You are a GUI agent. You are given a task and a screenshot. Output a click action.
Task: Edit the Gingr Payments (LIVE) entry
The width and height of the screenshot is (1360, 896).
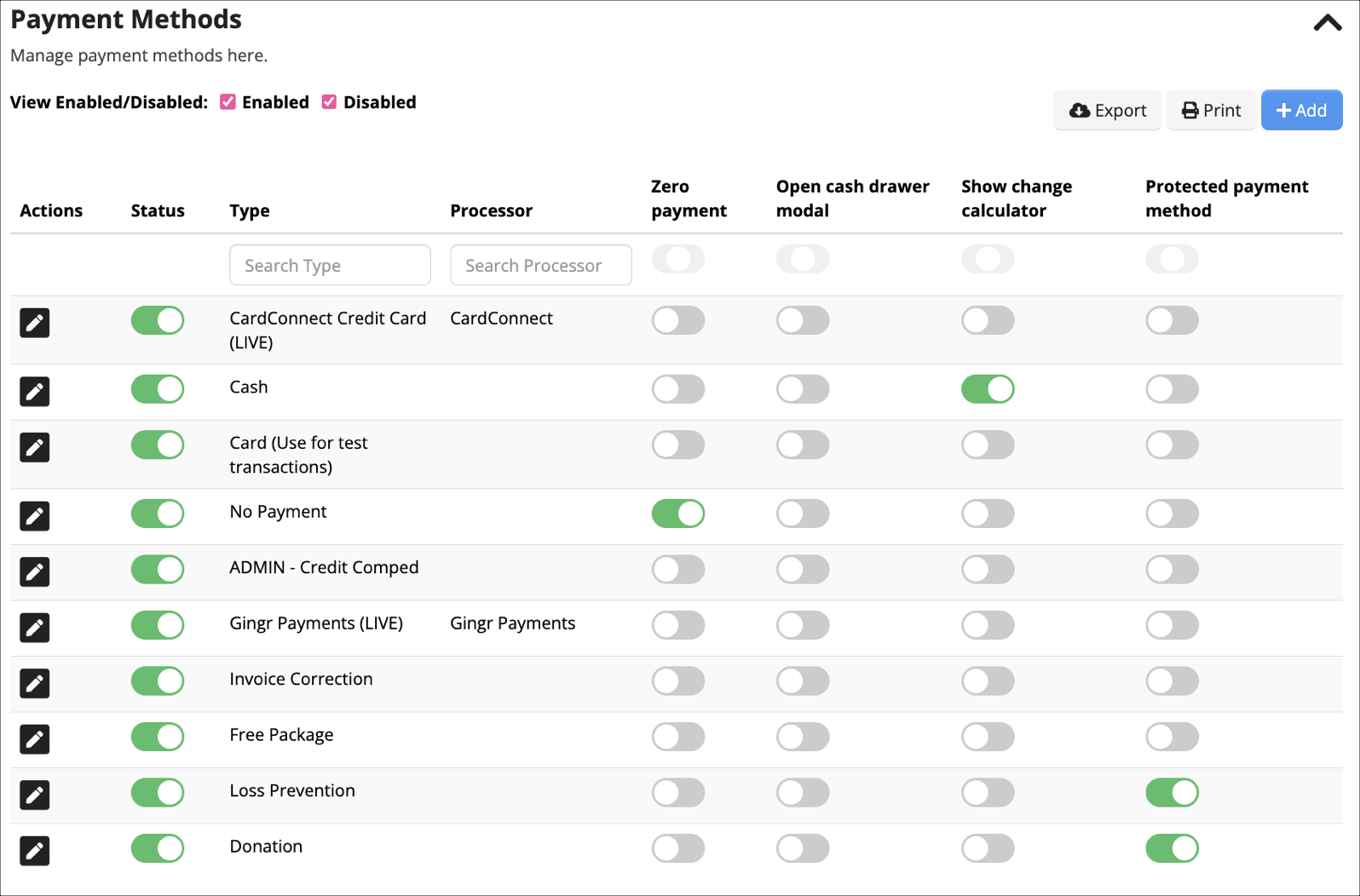[x=35, y=628]
